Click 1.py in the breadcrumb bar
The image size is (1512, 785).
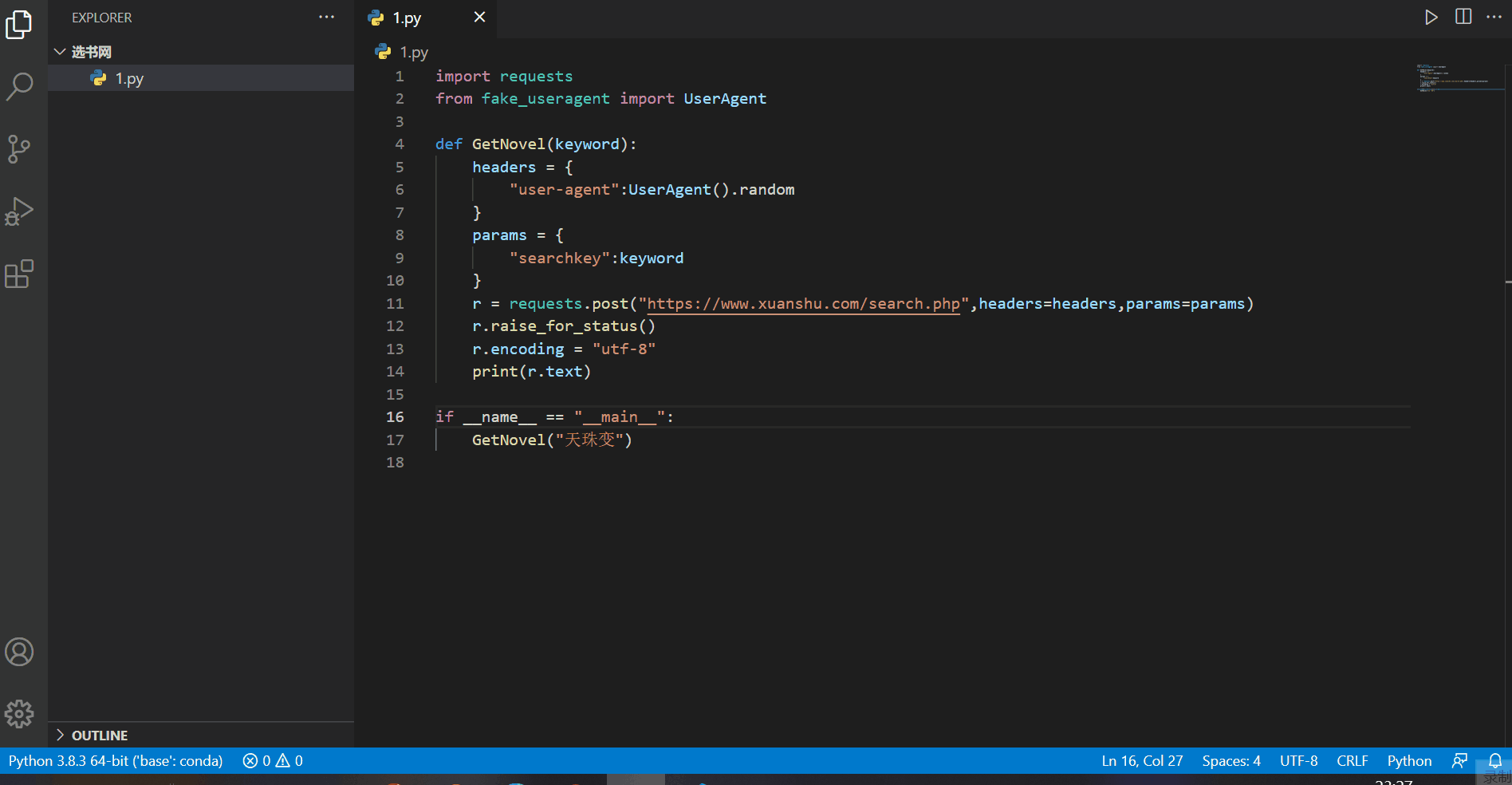pyautogui.click(x=412, y=52)
